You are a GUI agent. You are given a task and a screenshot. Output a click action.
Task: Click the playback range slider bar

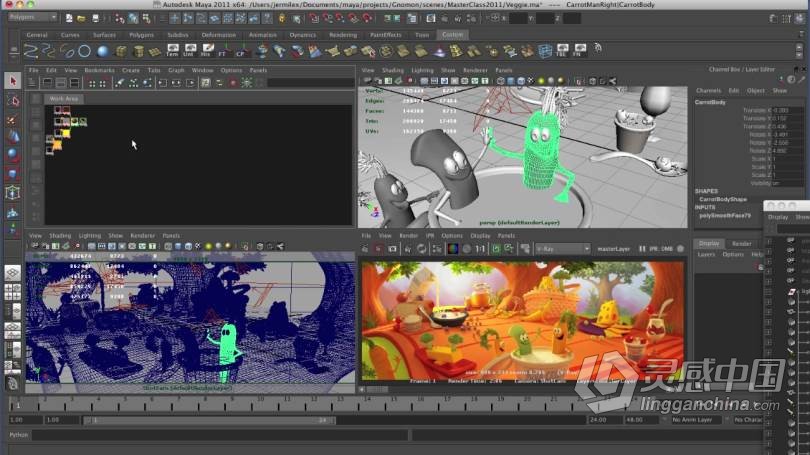(x=209, y=420)
